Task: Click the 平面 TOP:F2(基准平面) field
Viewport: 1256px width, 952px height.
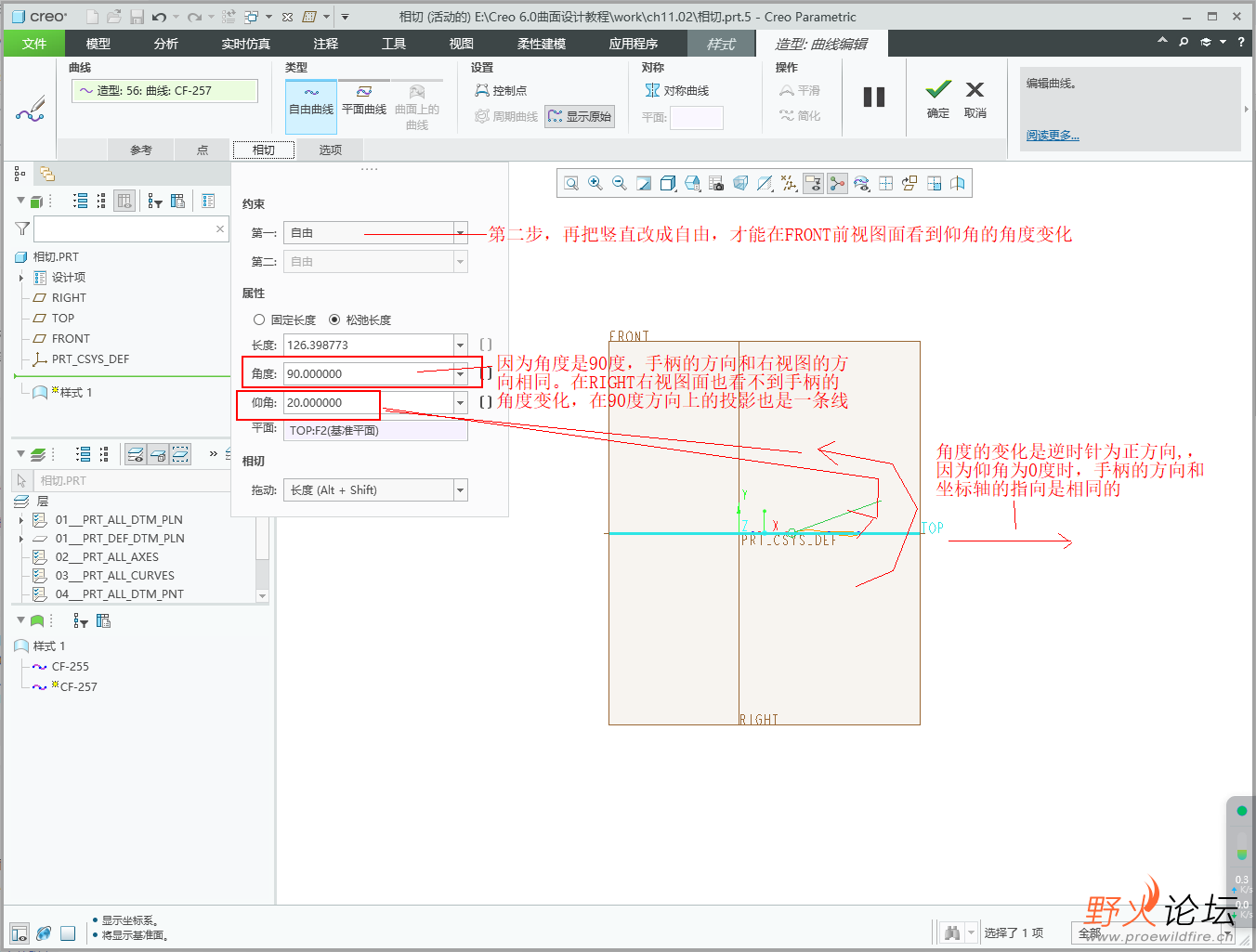Action: [x=375, y=430]
